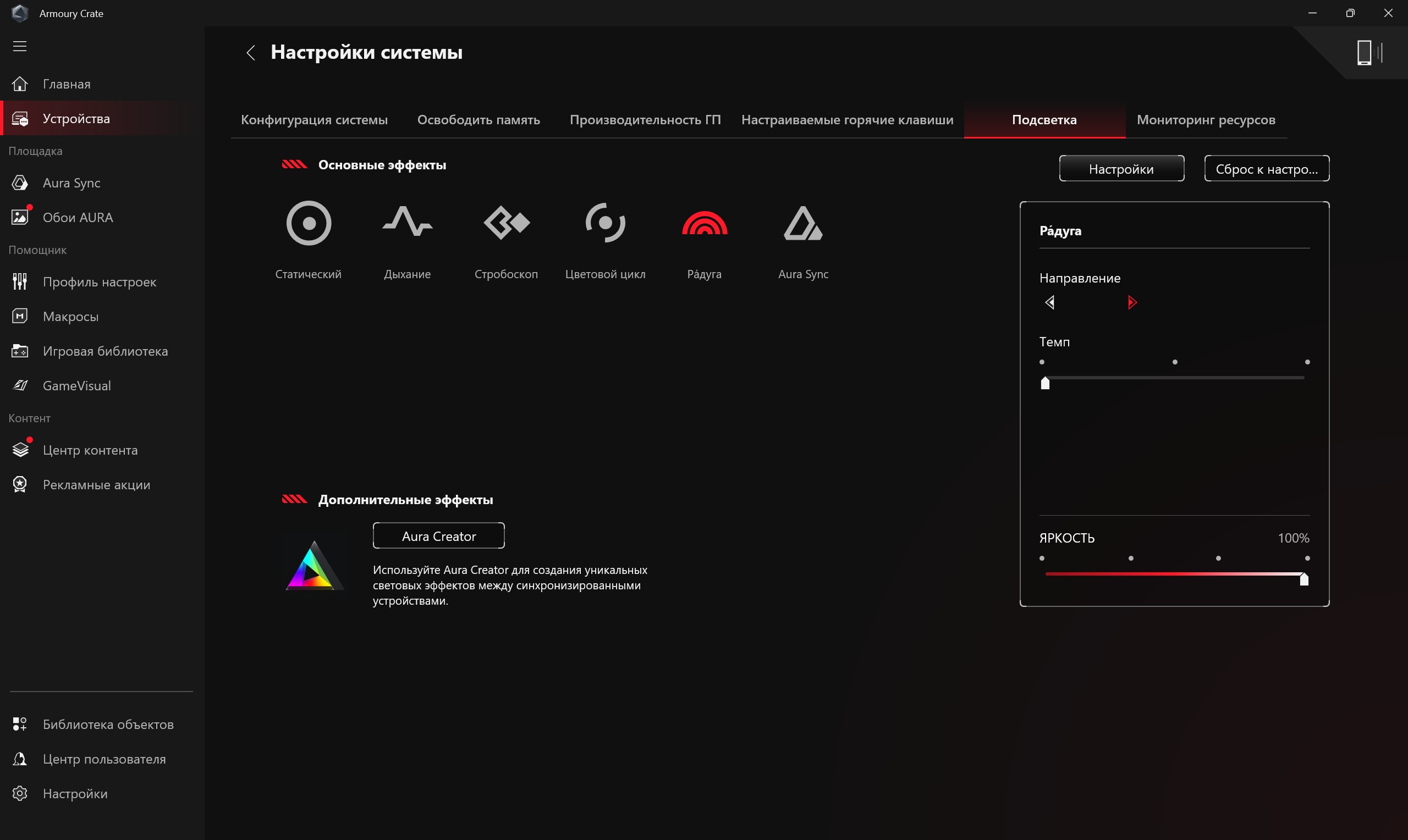Image resolution: width=1408 pixels, height=840 pixels.
Task: Set rainbow direction to the left arrow
Action: [1049, 302]
